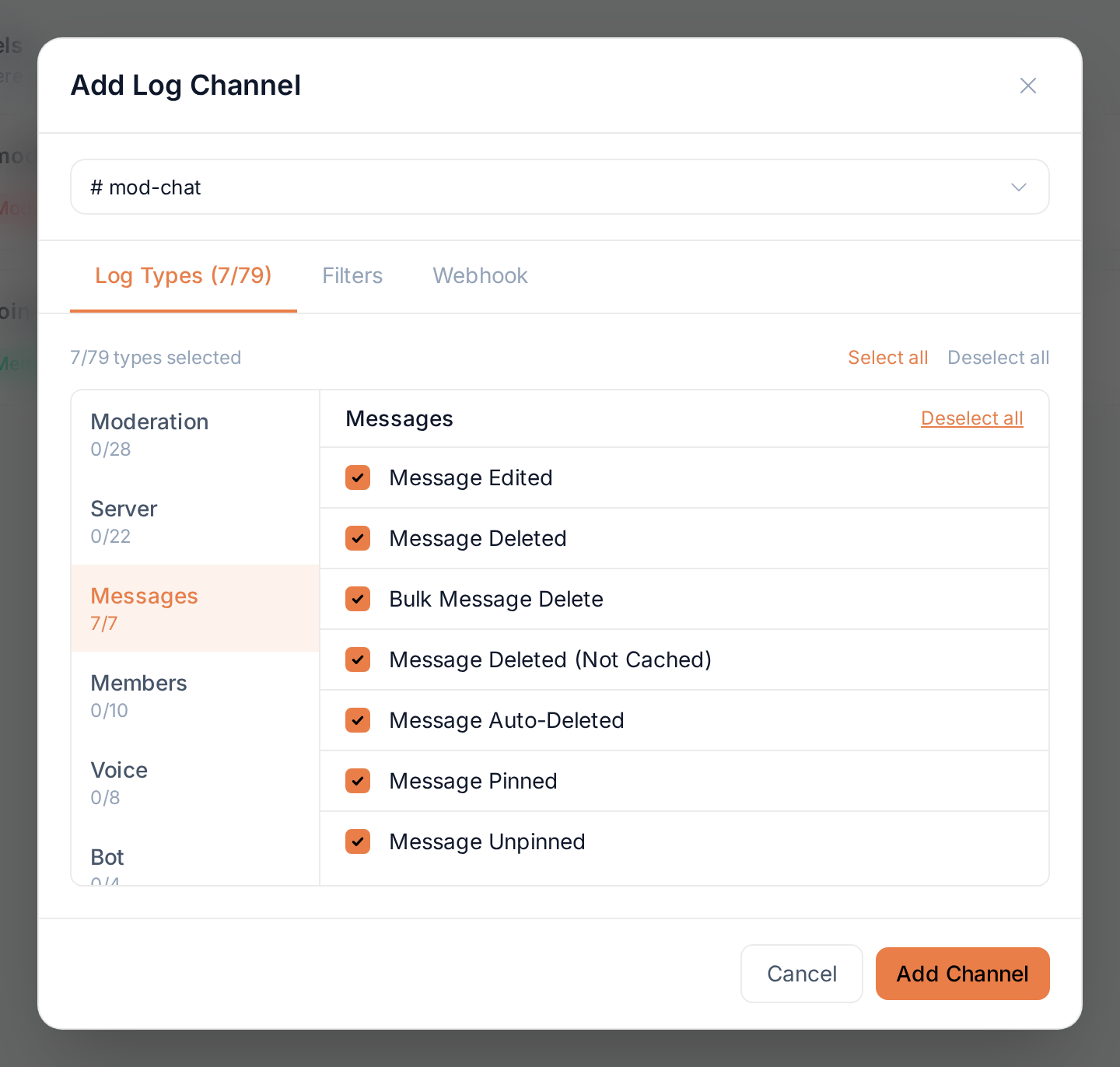Open the mod-chat channel dropdown
Screen dimensions: 1120x1067
point(560,187)
